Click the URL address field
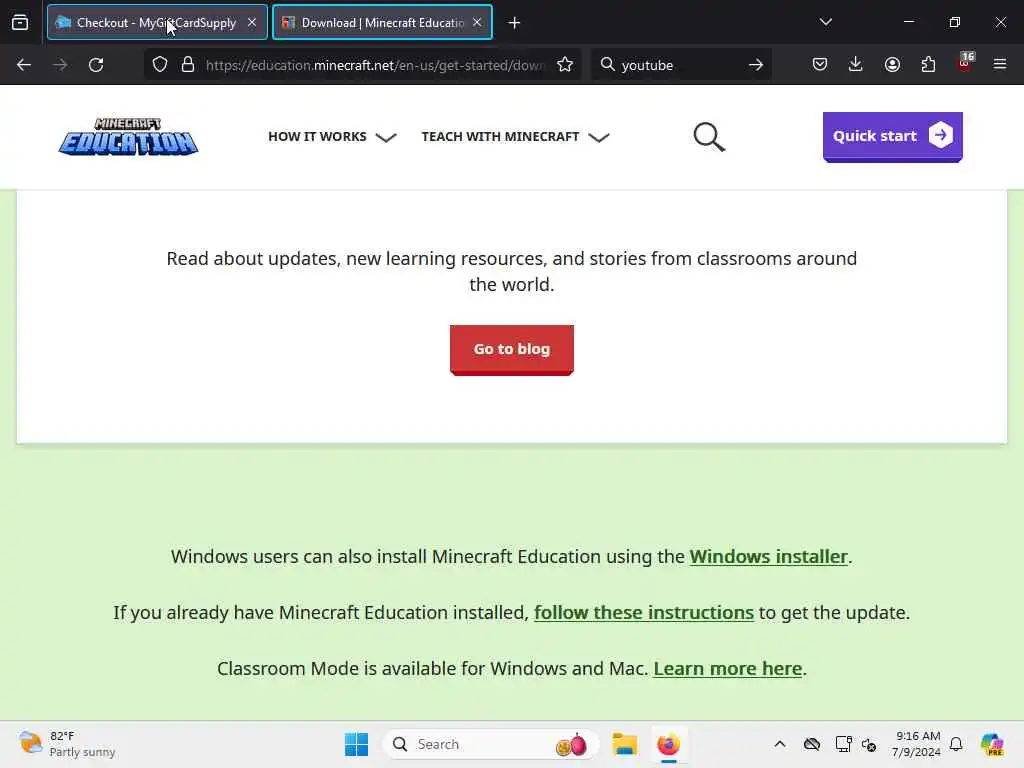 (x=374, y=65)
